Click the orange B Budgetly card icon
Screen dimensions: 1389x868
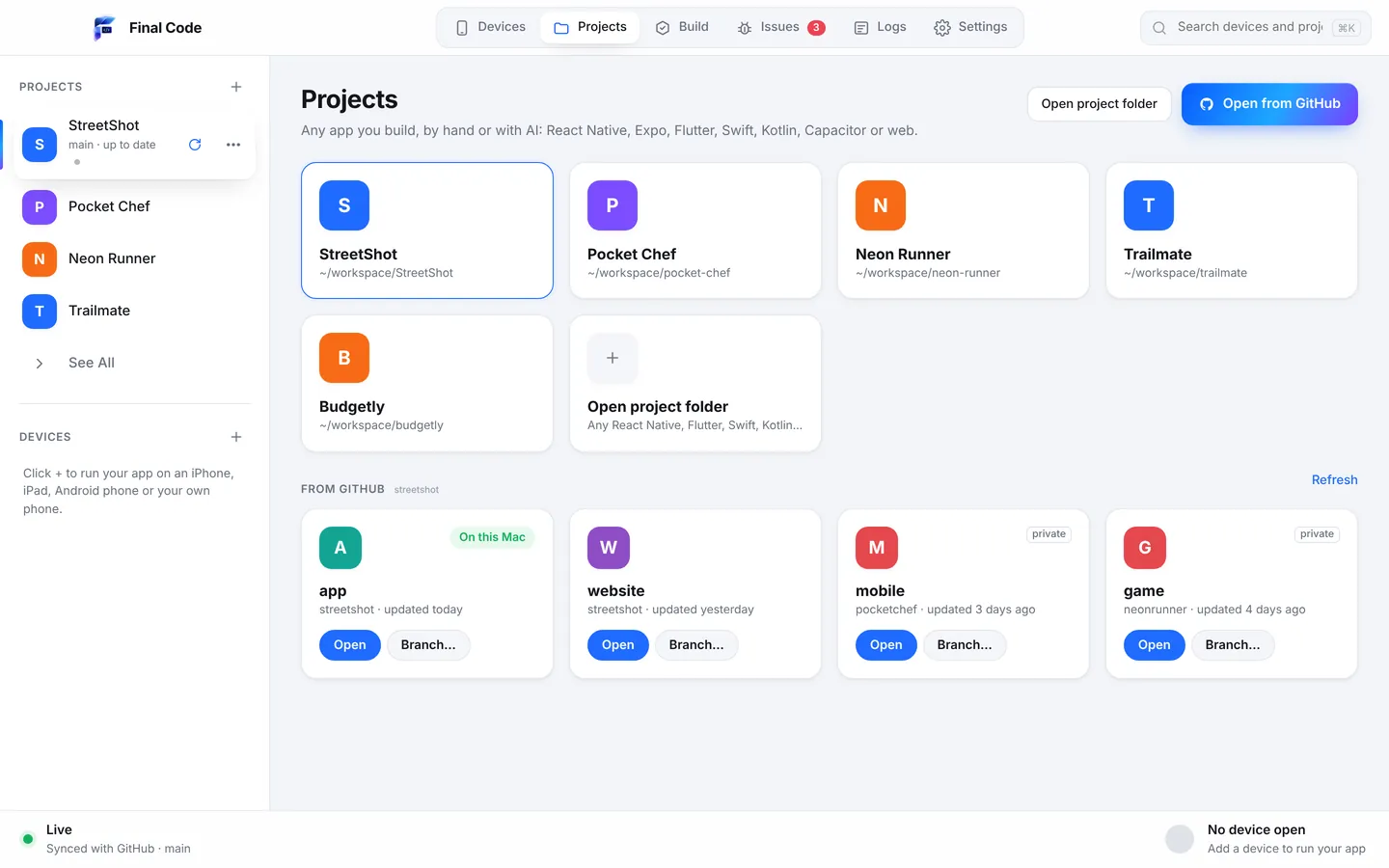344,358
